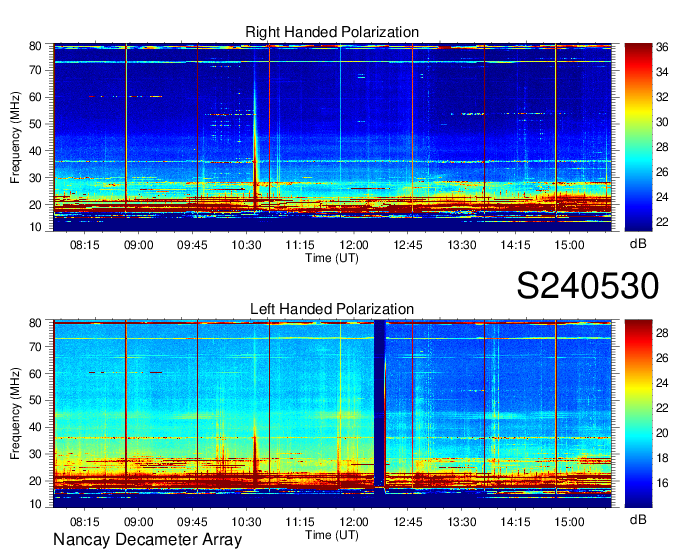This screenshot has height=552, width=680.
Task: Click 13:30 time tick of Left Handed plot
Action: pyautogui.click(x=462, y=522)
